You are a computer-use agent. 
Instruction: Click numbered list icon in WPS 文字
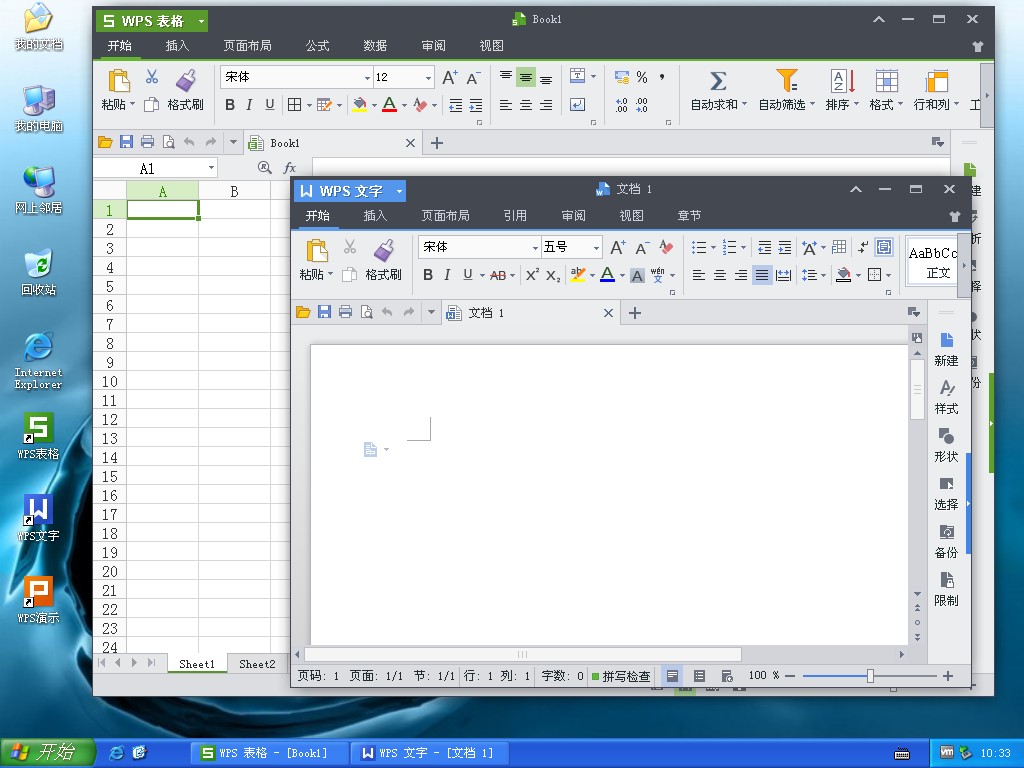click(729, 248)
